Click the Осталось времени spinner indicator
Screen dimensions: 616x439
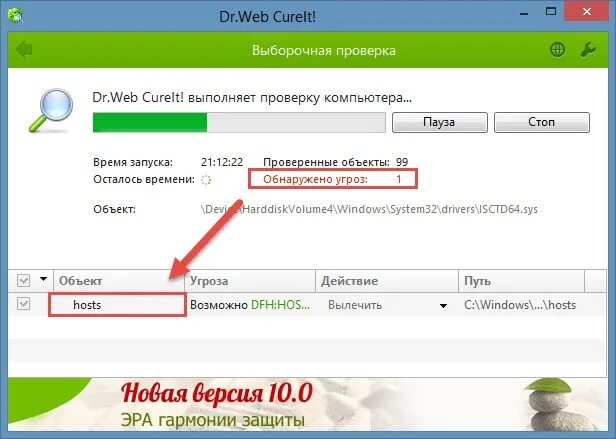tap(206, 180)
